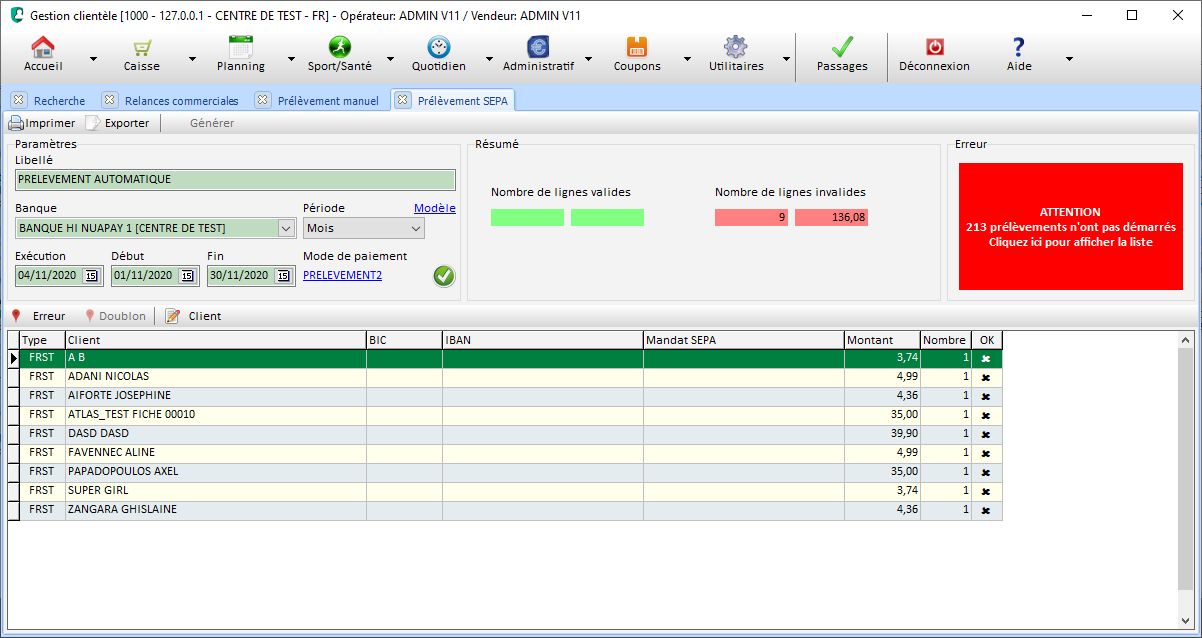This screenshot has height=638, width=1202.
Task: Open the PRELEVEMENT2 payment mode link
Action: (342, 275)
